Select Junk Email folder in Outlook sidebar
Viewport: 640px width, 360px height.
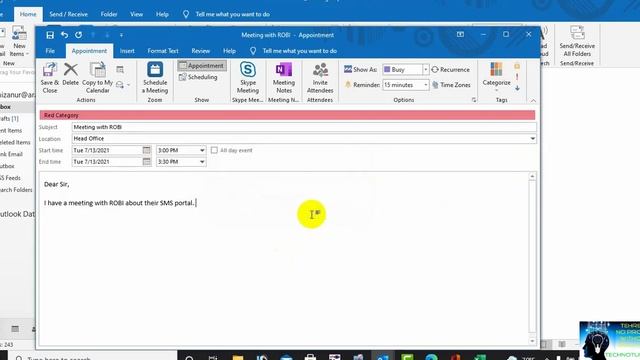point(12,154)
